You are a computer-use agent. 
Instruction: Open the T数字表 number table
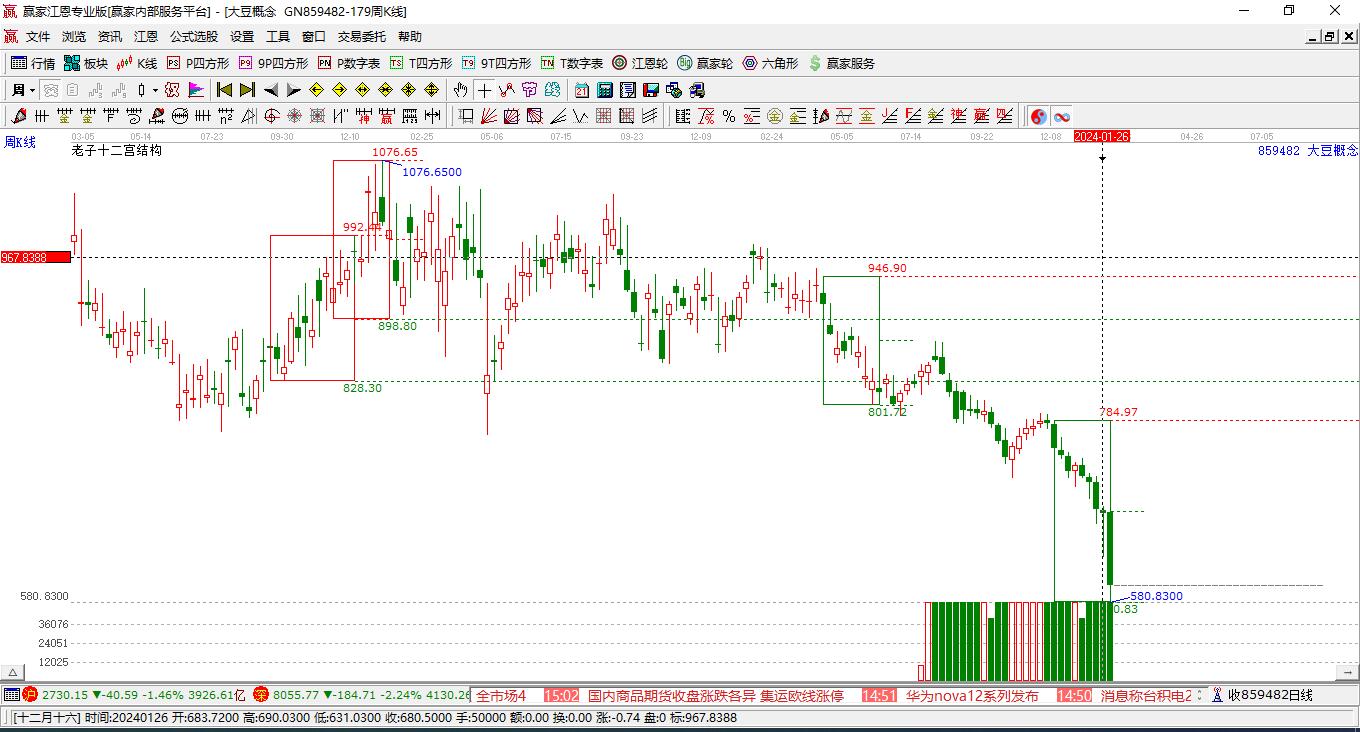tap(572, 63)
